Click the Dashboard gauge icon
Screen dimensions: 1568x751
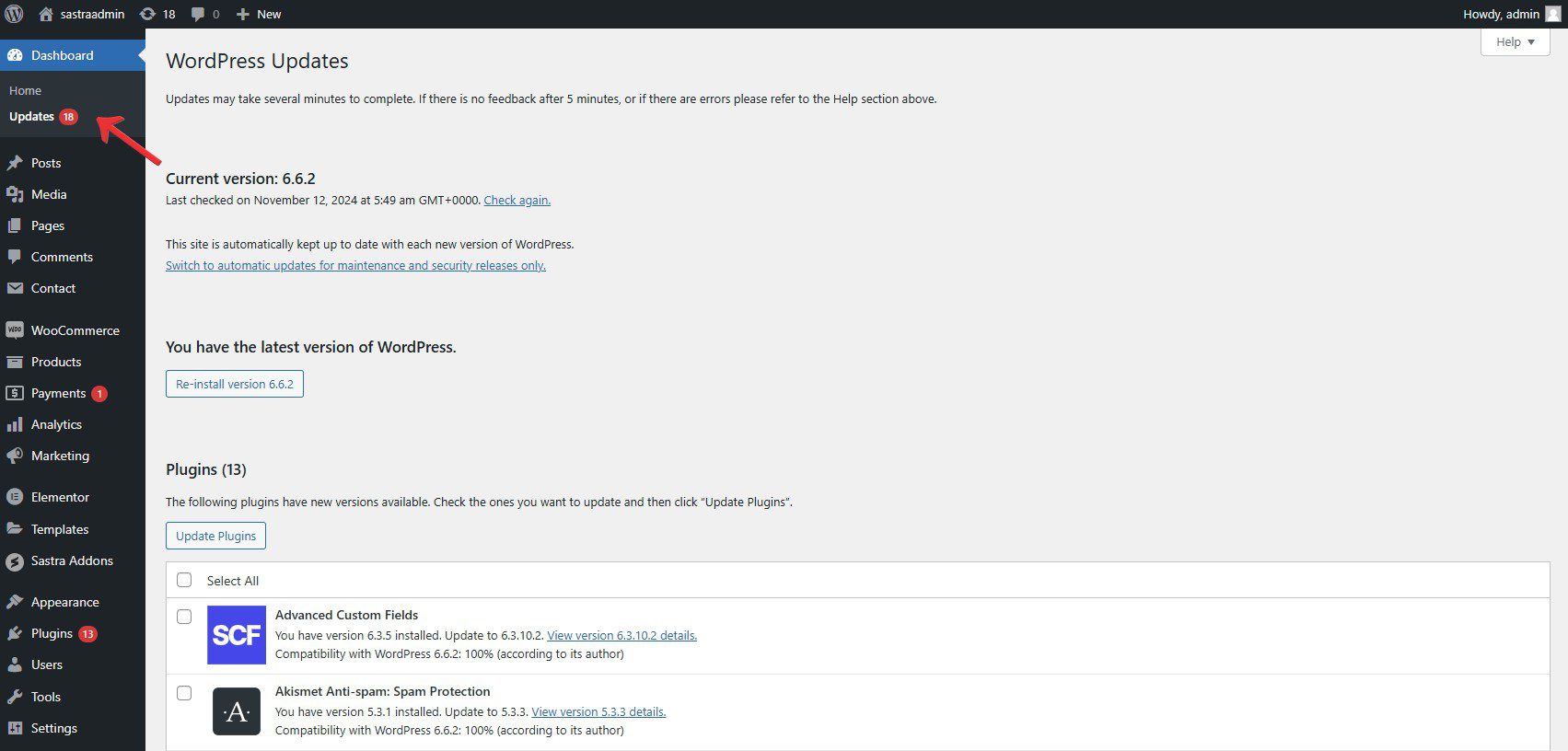[x=15, y=55]
